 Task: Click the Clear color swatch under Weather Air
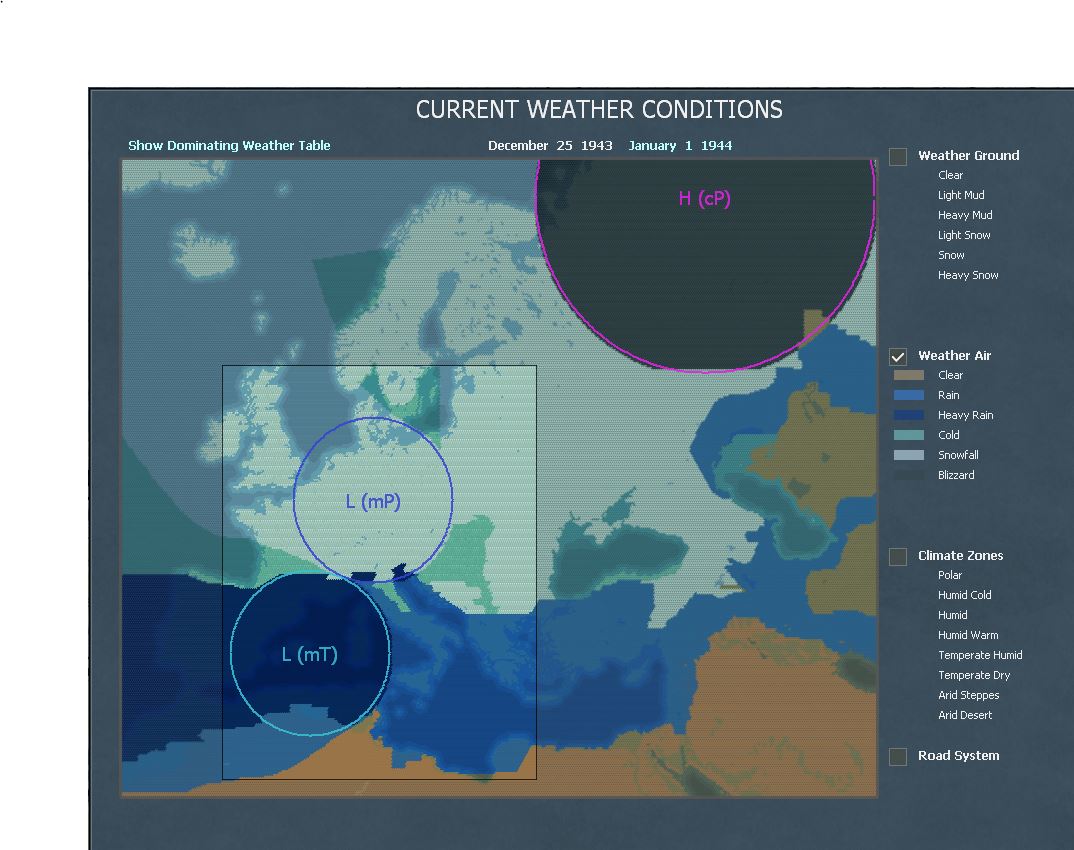click(909, 375)
